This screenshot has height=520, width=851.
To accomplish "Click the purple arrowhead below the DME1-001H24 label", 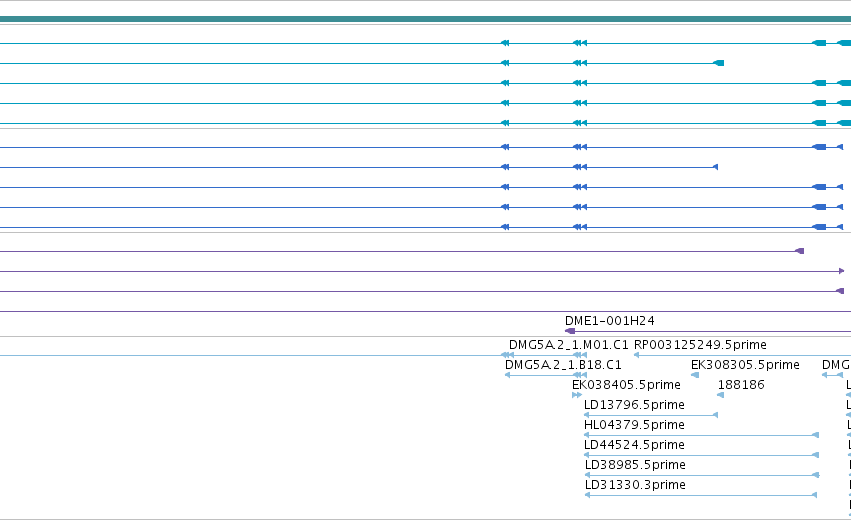I will [x=570, y=331].
